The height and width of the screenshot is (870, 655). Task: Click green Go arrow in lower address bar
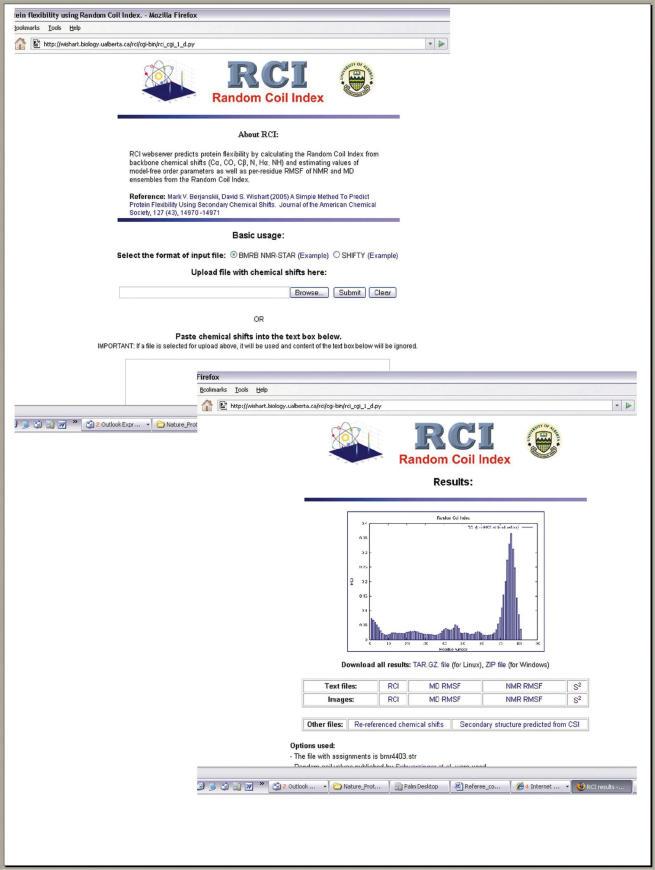628,405
